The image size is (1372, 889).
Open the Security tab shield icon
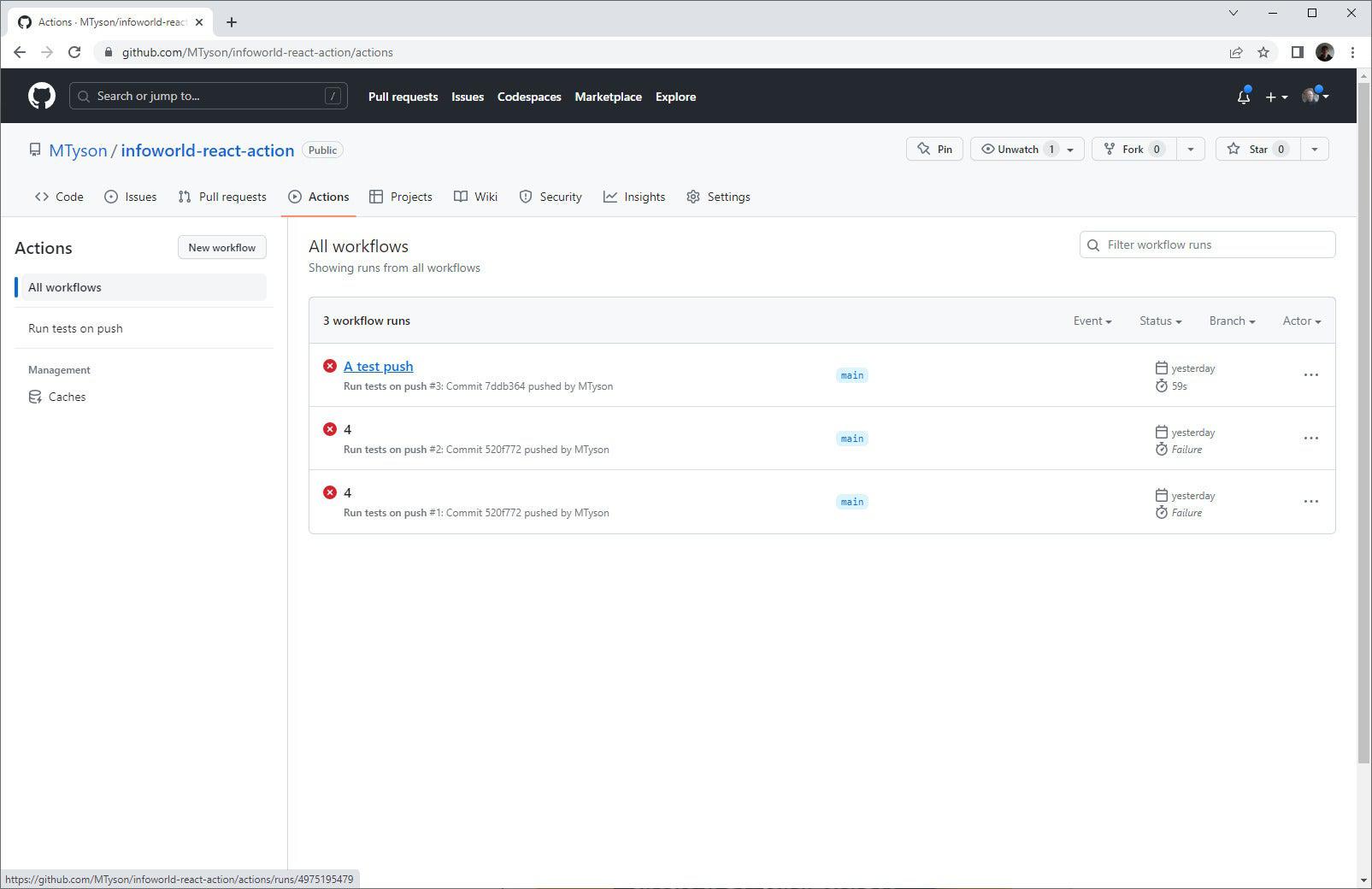coord(525,197)
